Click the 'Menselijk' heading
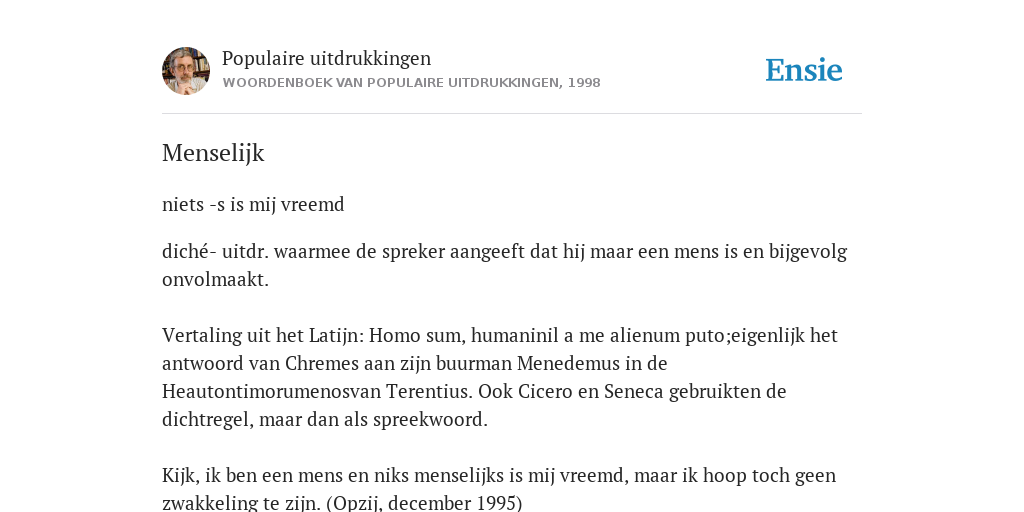Image resolution: width=1024 pixels, height=512 pixels. pyautogui.click(x=213, y=153)
